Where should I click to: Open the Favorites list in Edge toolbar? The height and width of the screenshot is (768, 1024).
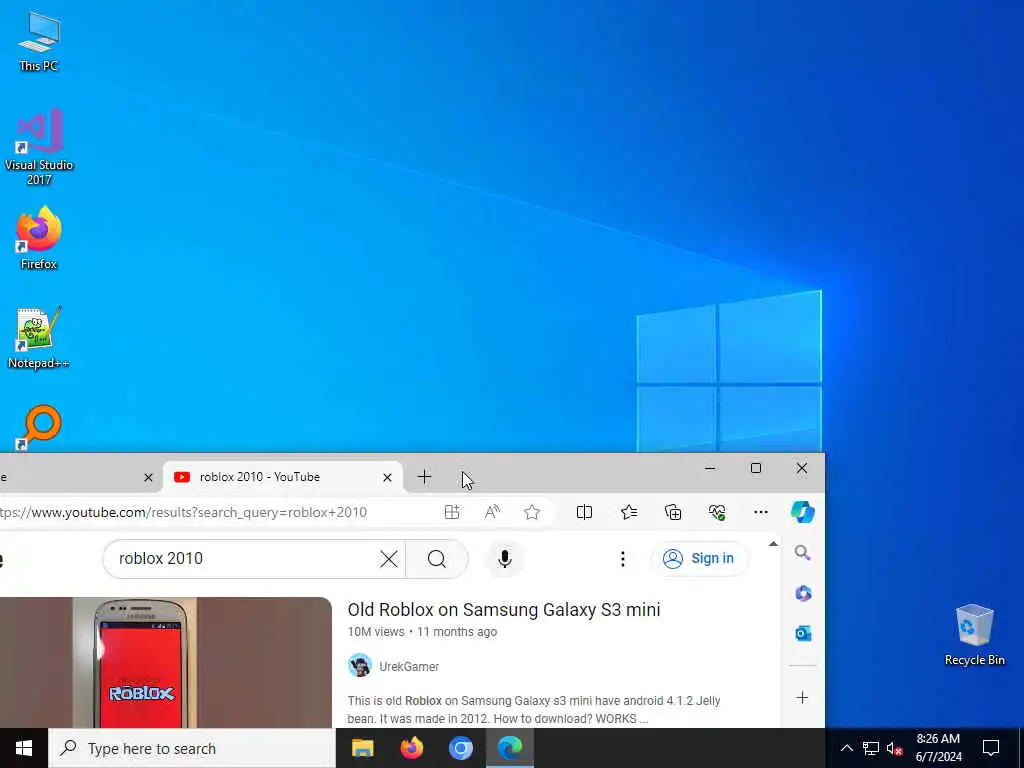click(x=629, y=513)
